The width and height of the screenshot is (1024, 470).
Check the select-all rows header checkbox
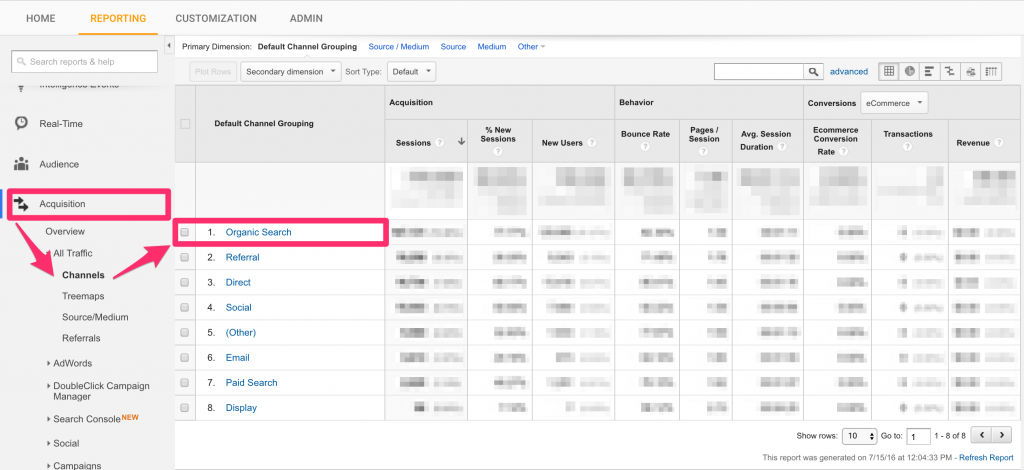click(185, 124)
